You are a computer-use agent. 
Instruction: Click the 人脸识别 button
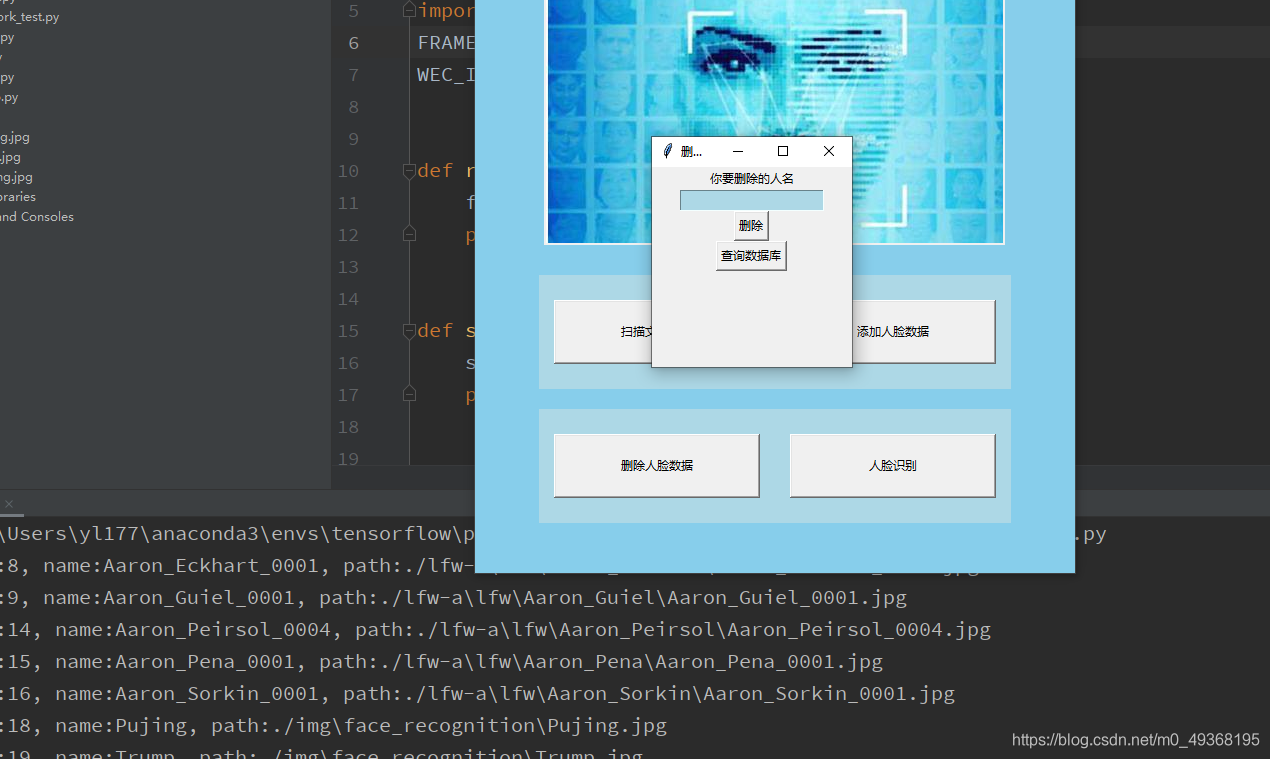pyautogui.click(x=892, y=465)
